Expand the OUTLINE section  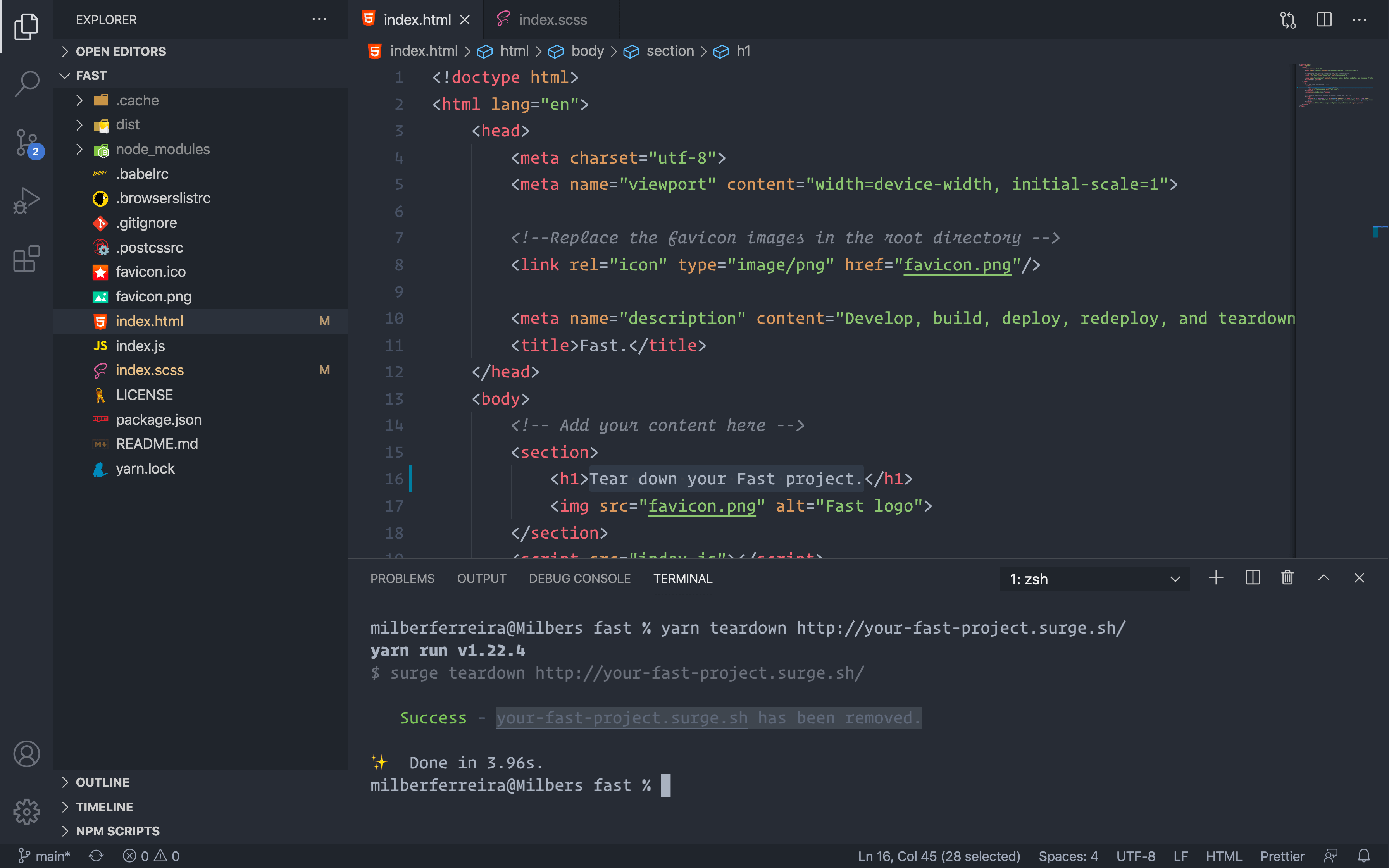point(103,782)
